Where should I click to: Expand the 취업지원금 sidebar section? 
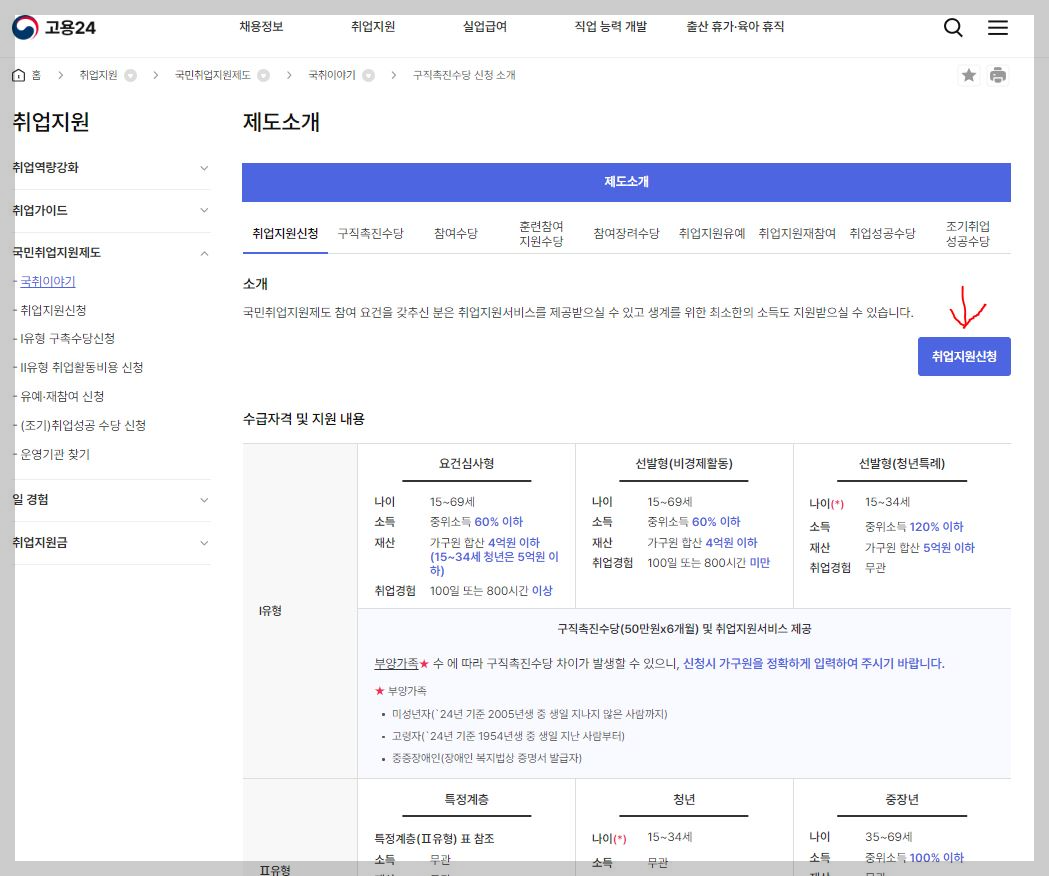tap(111, 543)
